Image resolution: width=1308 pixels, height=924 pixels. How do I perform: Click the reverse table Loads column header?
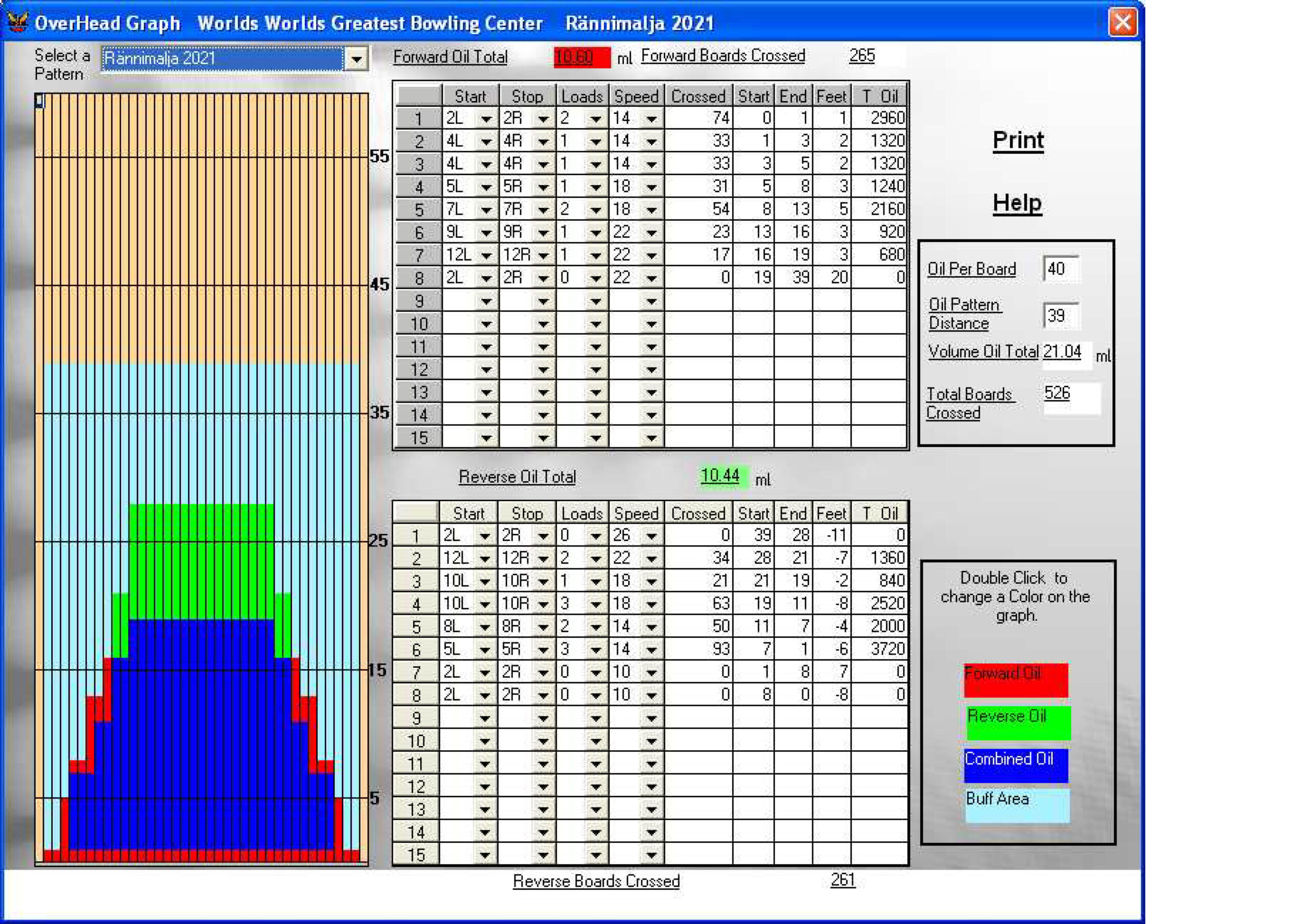(582, 513)
